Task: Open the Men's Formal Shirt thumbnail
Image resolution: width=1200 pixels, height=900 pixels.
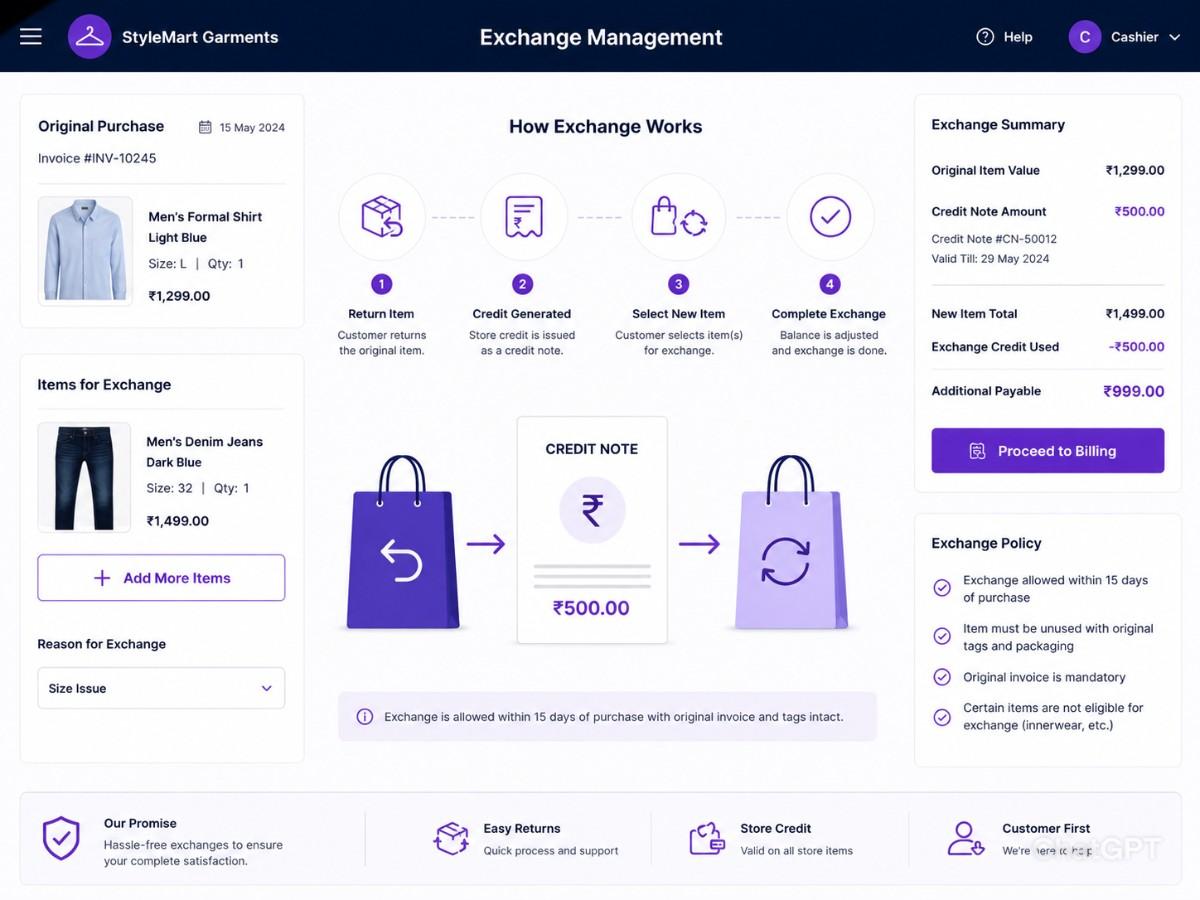Action: pos(85,251)
